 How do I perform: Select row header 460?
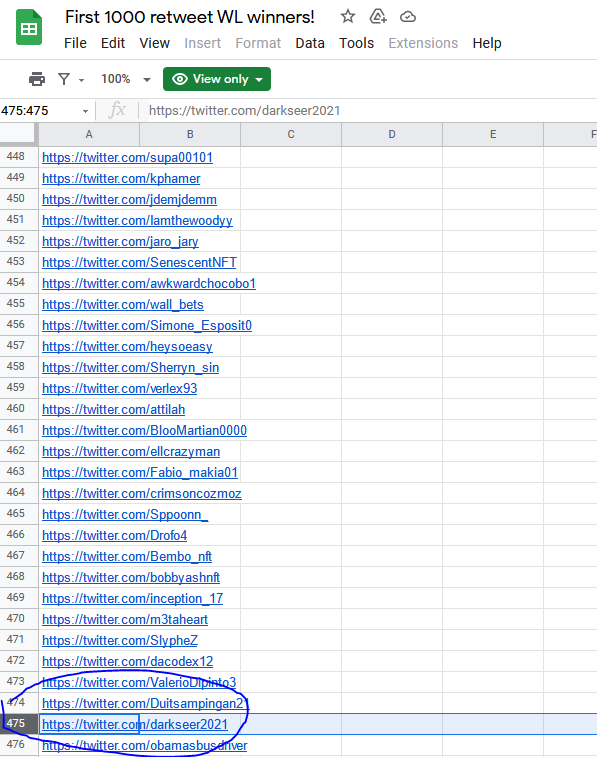[19, 409]
